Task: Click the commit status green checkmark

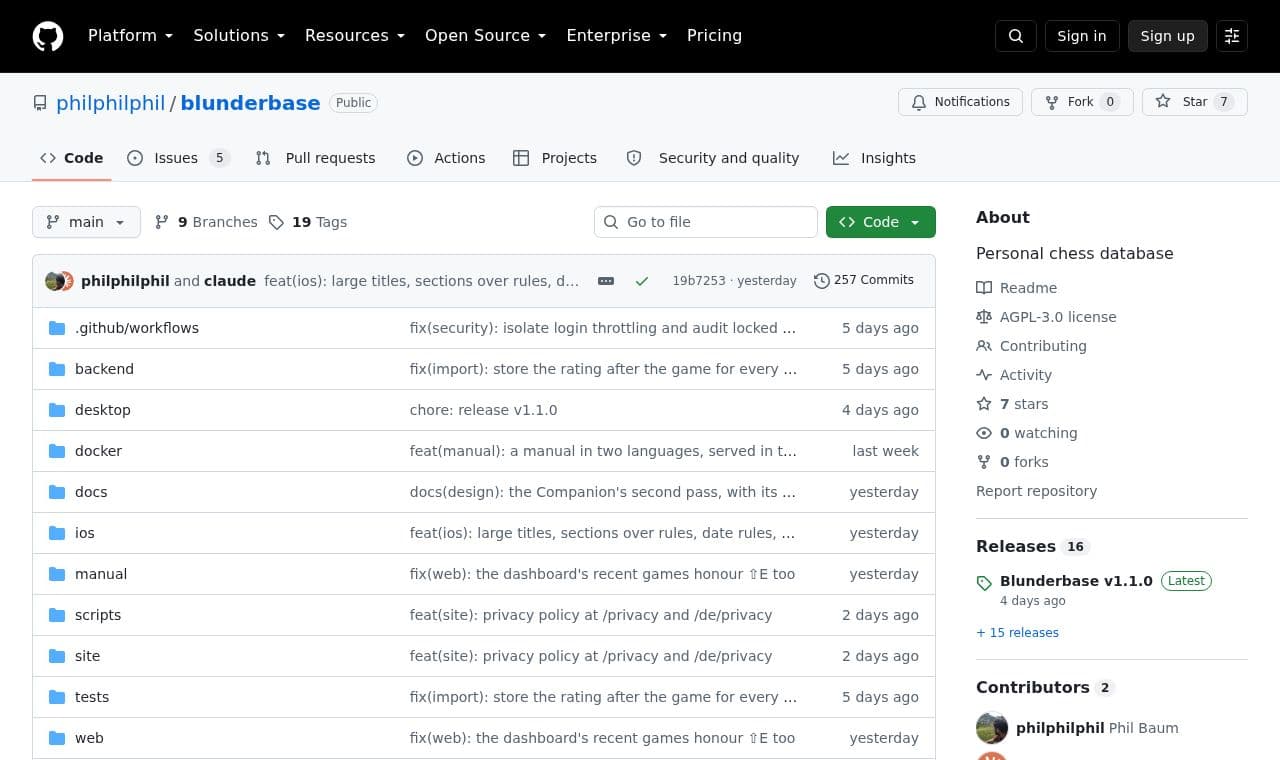Action: [x=642, y=281]
